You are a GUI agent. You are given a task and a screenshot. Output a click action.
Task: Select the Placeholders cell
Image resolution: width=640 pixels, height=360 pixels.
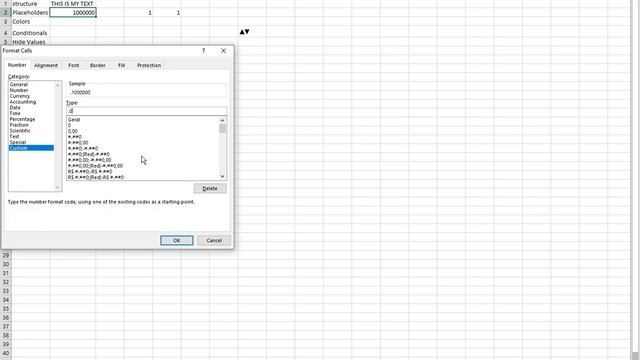(31, 13)
